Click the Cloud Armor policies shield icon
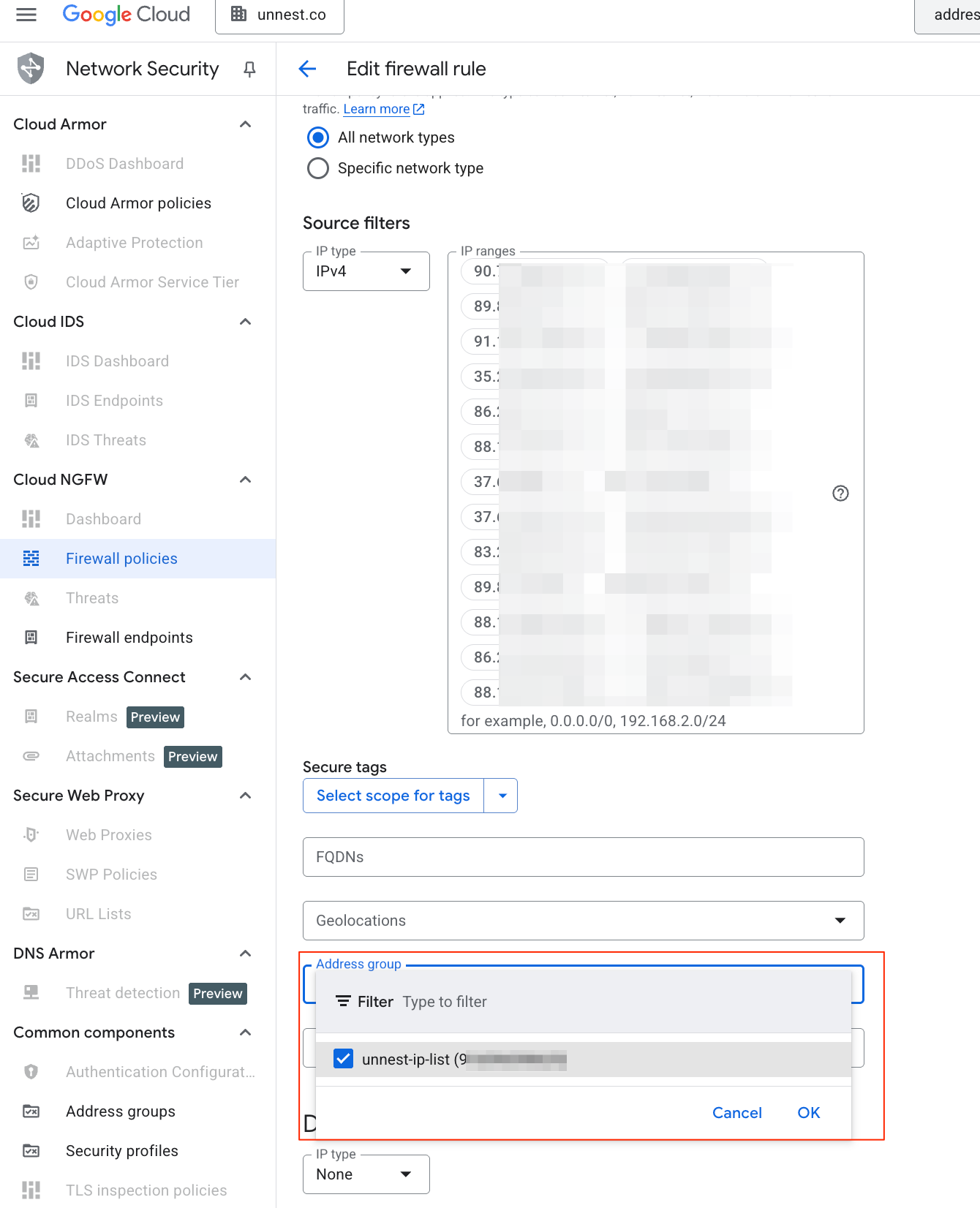Viewport: 980px width, 1208px height. (x=31, y=203)
